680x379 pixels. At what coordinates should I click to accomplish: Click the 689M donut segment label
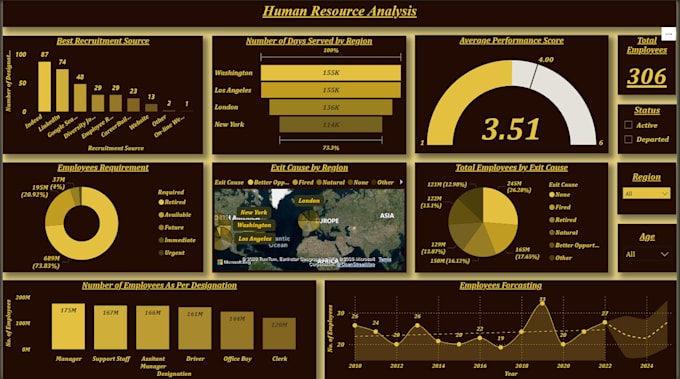[46, 262]
